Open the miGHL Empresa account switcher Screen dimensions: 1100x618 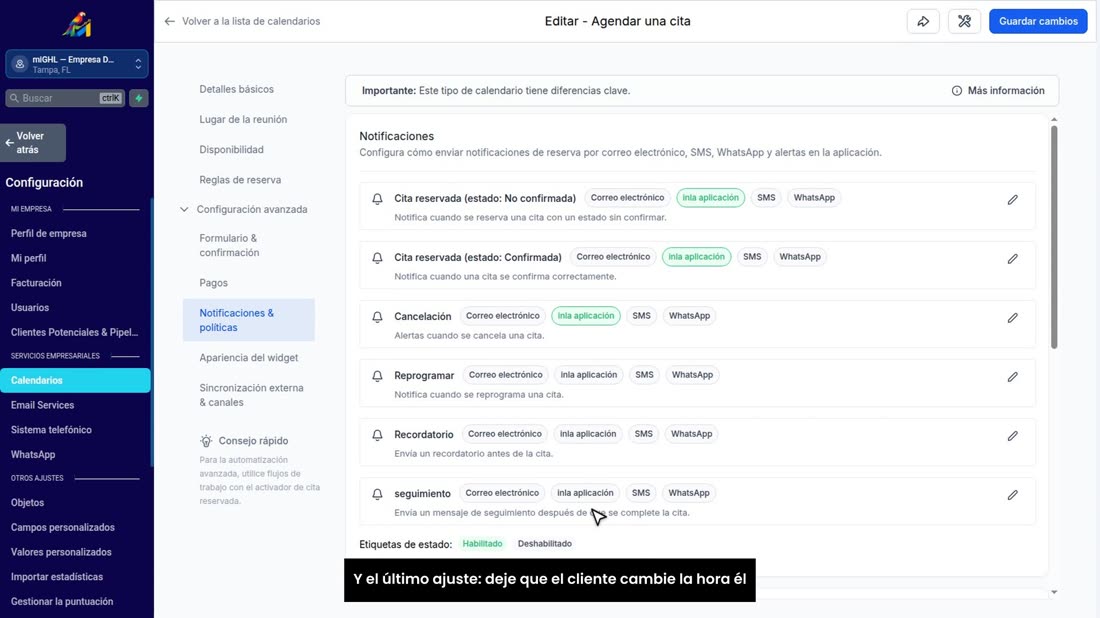(76, 64)
